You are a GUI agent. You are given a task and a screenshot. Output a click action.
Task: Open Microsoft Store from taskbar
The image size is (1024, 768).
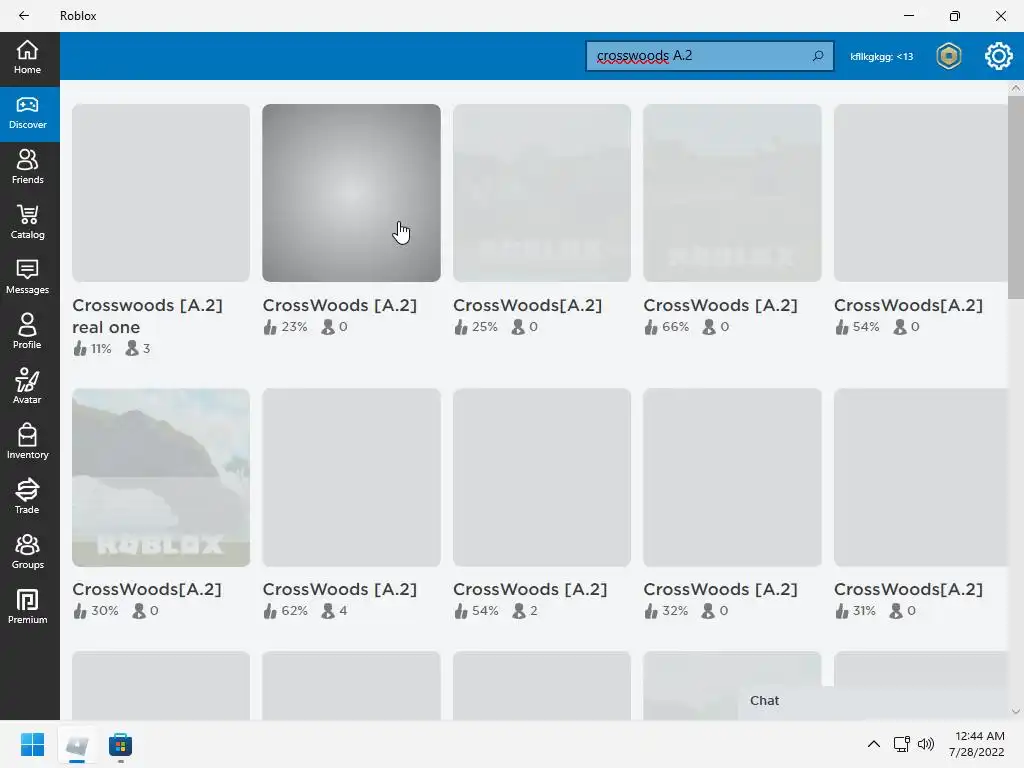coord(120,744)
